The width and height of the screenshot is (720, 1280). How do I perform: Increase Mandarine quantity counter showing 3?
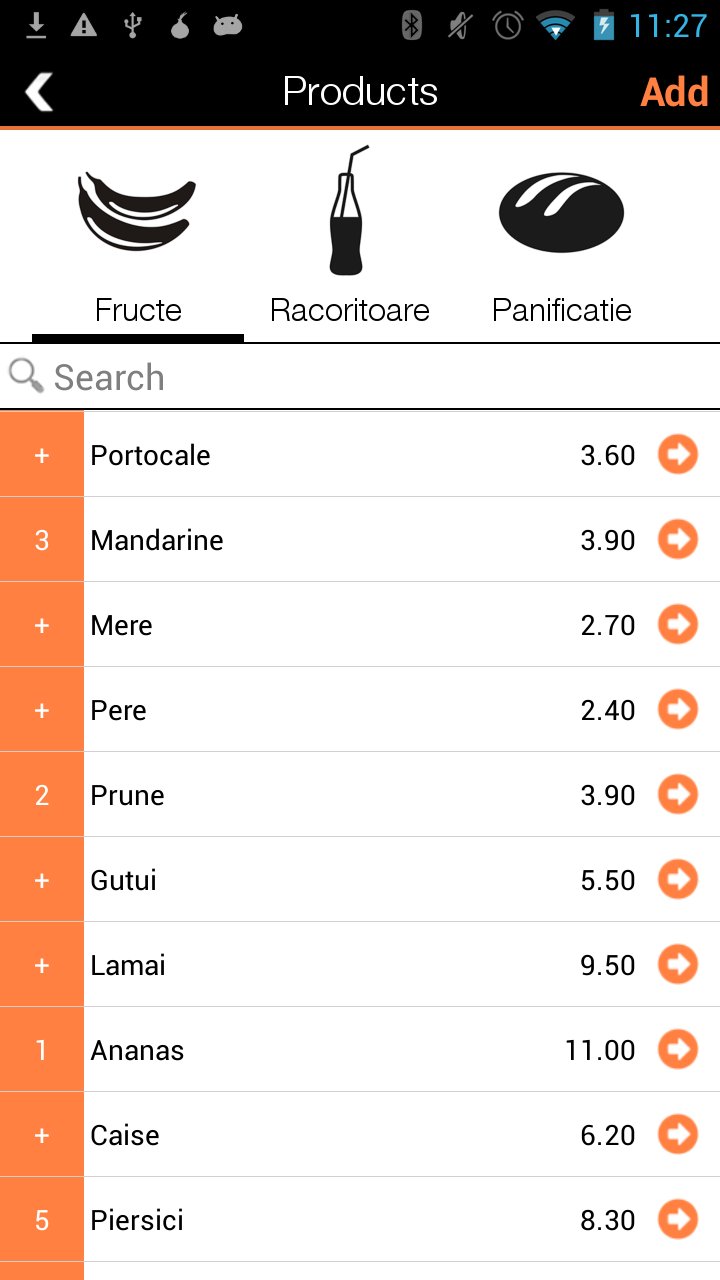pyautogui.click(x=42, y=540)
